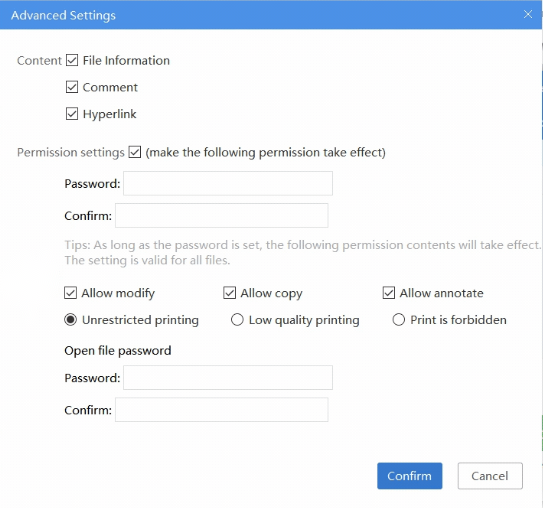Click the Print is forbidden label
This screenshot has height=508, width=543.
458,320
